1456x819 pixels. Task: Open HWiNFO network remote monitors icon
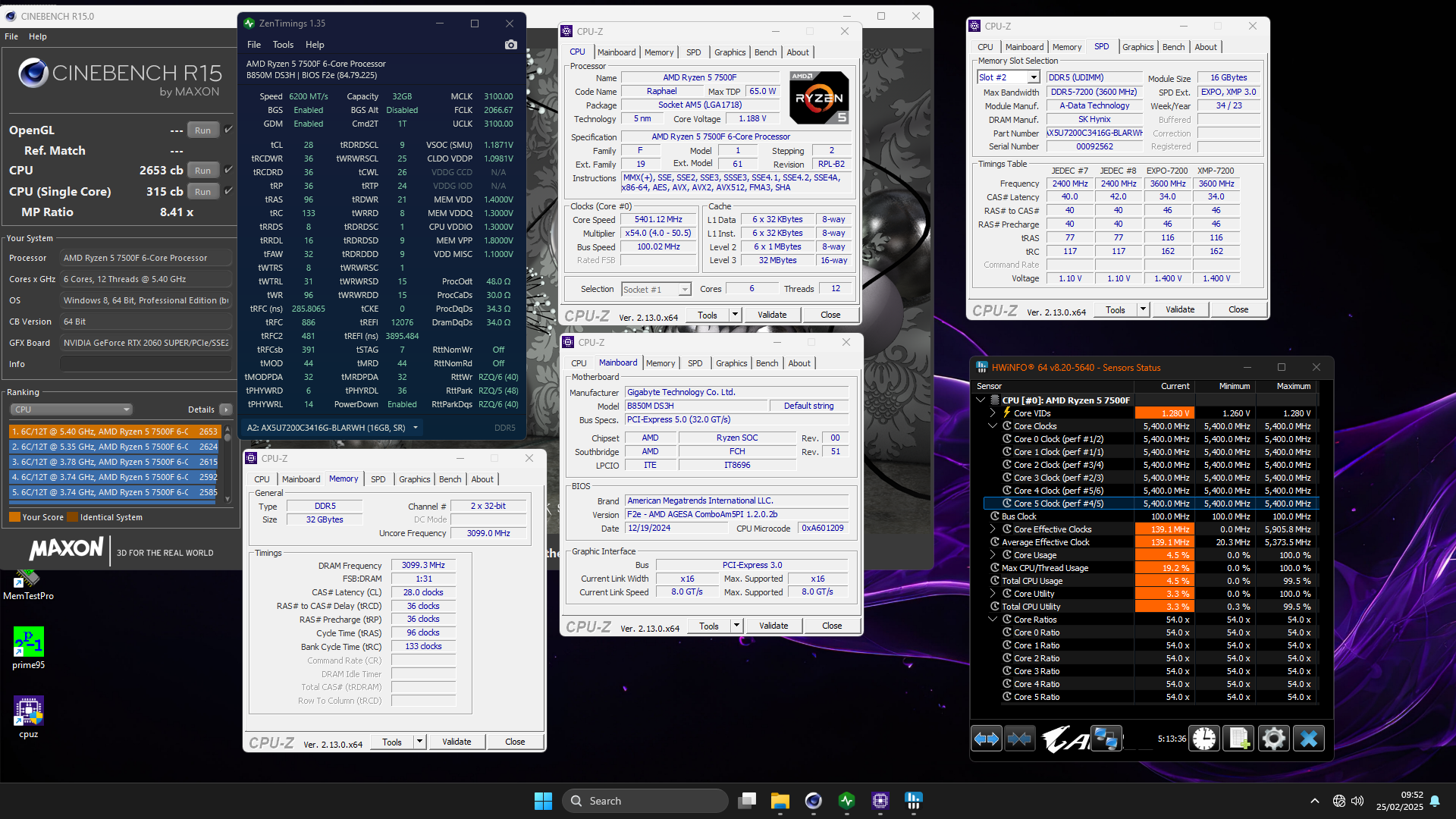pos(1106,739)
